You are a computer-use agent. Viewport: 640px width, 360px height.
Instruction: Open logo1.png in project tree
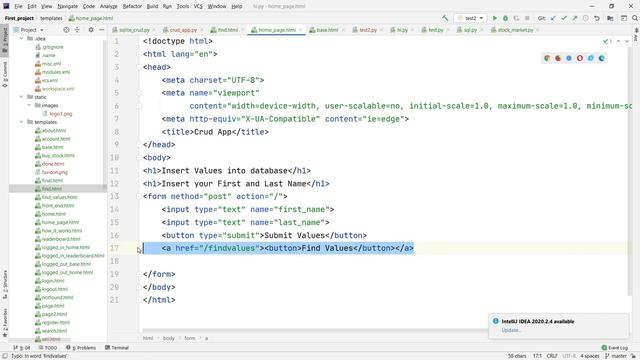pos(60,113)
